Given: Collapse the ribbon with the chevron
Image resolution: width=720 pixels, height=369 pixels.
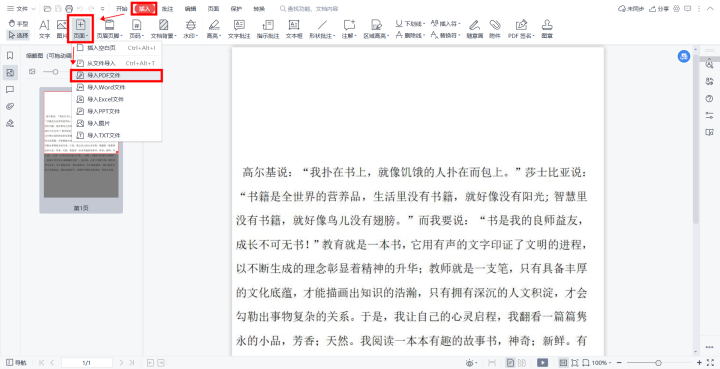Looking at the screenshot, I should point(711,9).
